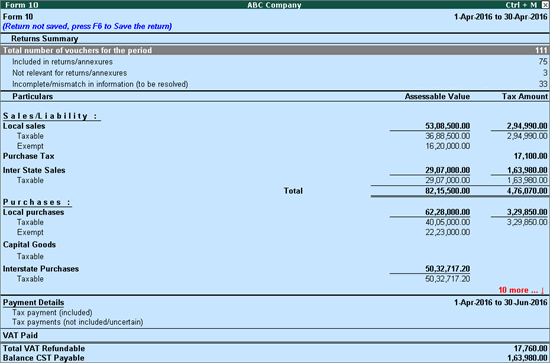This screenshot has width=550, height=363.
Task: Select Taxable under Local sales
Action: click(275, 136)
